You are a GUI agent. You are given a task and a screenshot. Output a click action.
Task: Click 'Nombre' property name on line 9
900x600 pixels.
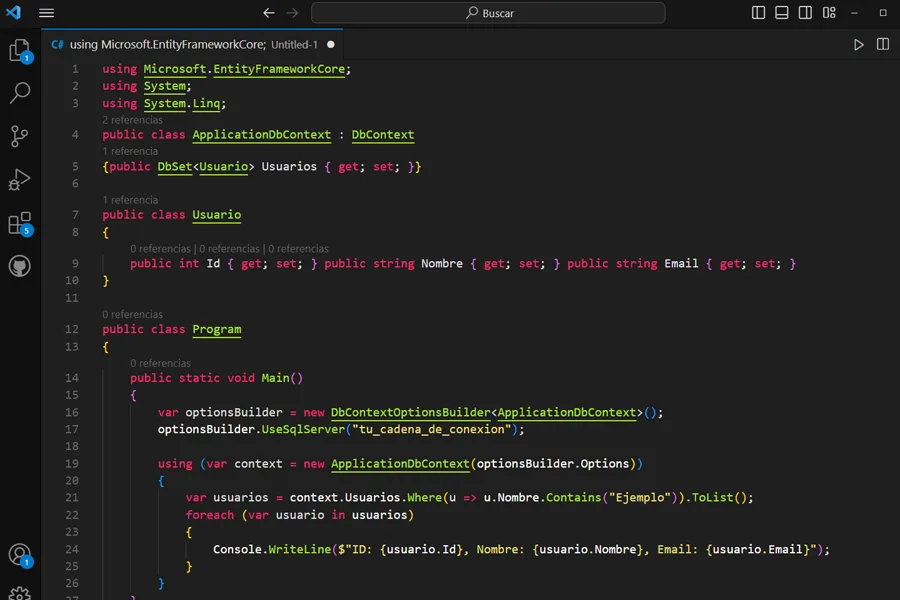(442, 264)
